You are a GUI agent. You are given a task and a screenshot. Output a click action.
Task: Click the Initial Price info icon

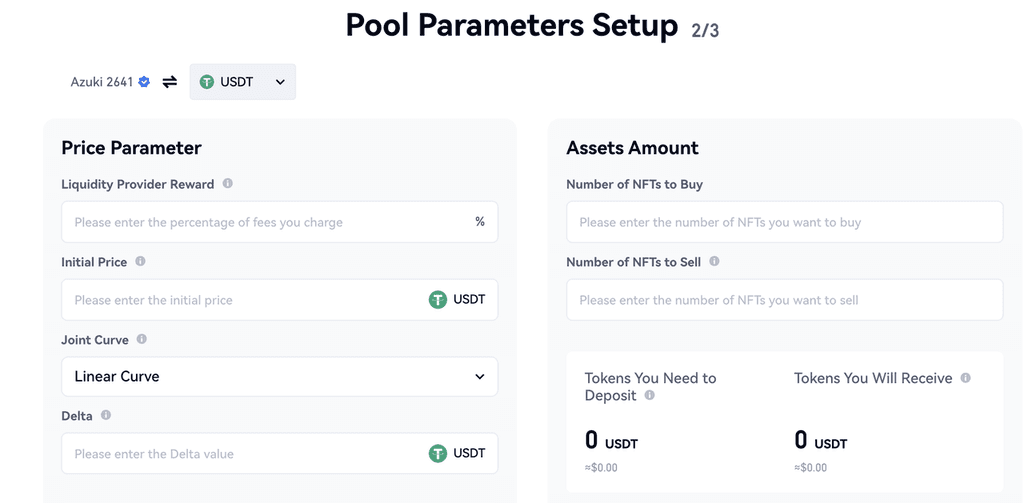tap(140, 262)
